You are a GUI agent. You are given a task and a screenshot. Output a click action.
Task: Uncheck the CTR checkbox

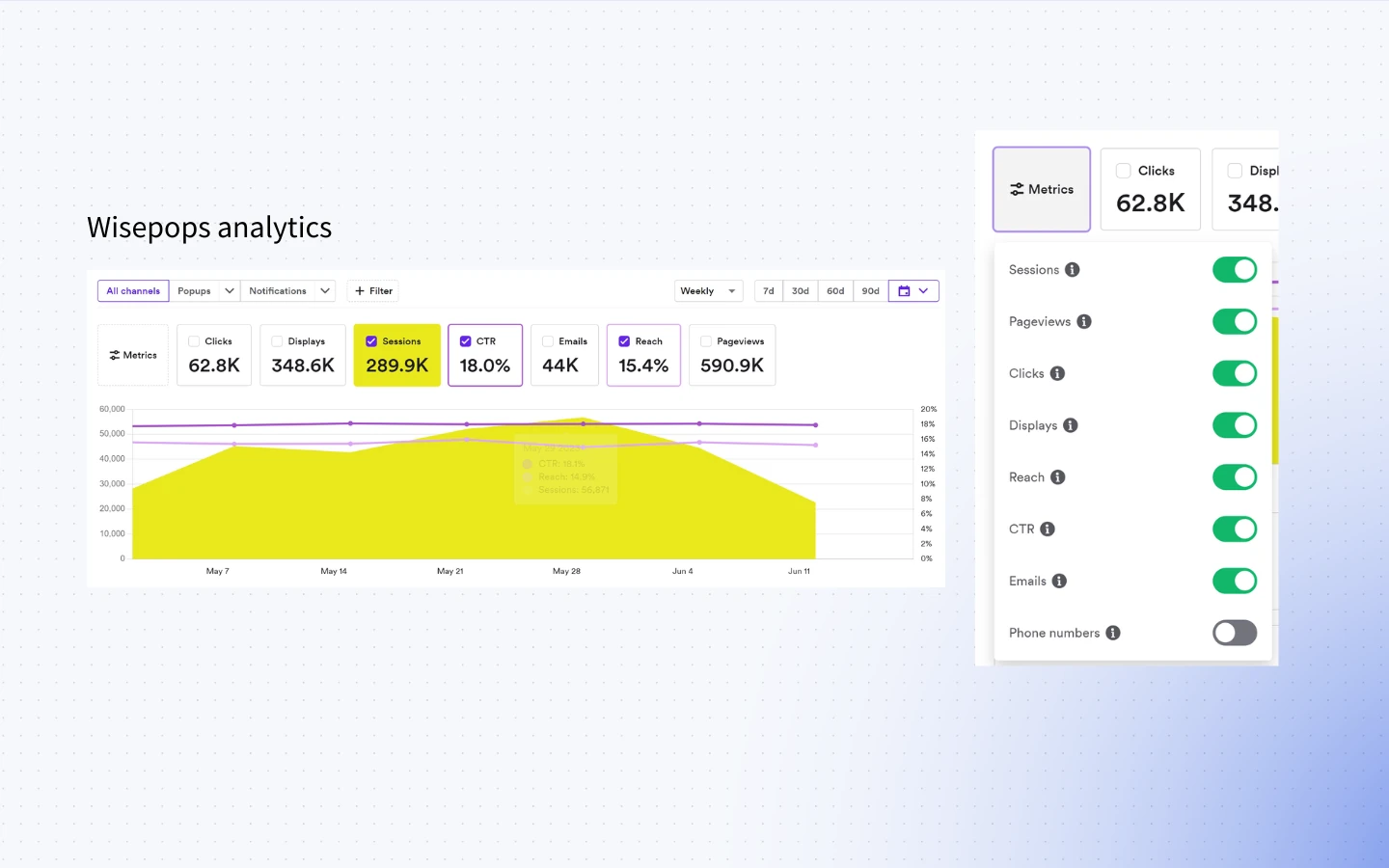coord(466,341)
